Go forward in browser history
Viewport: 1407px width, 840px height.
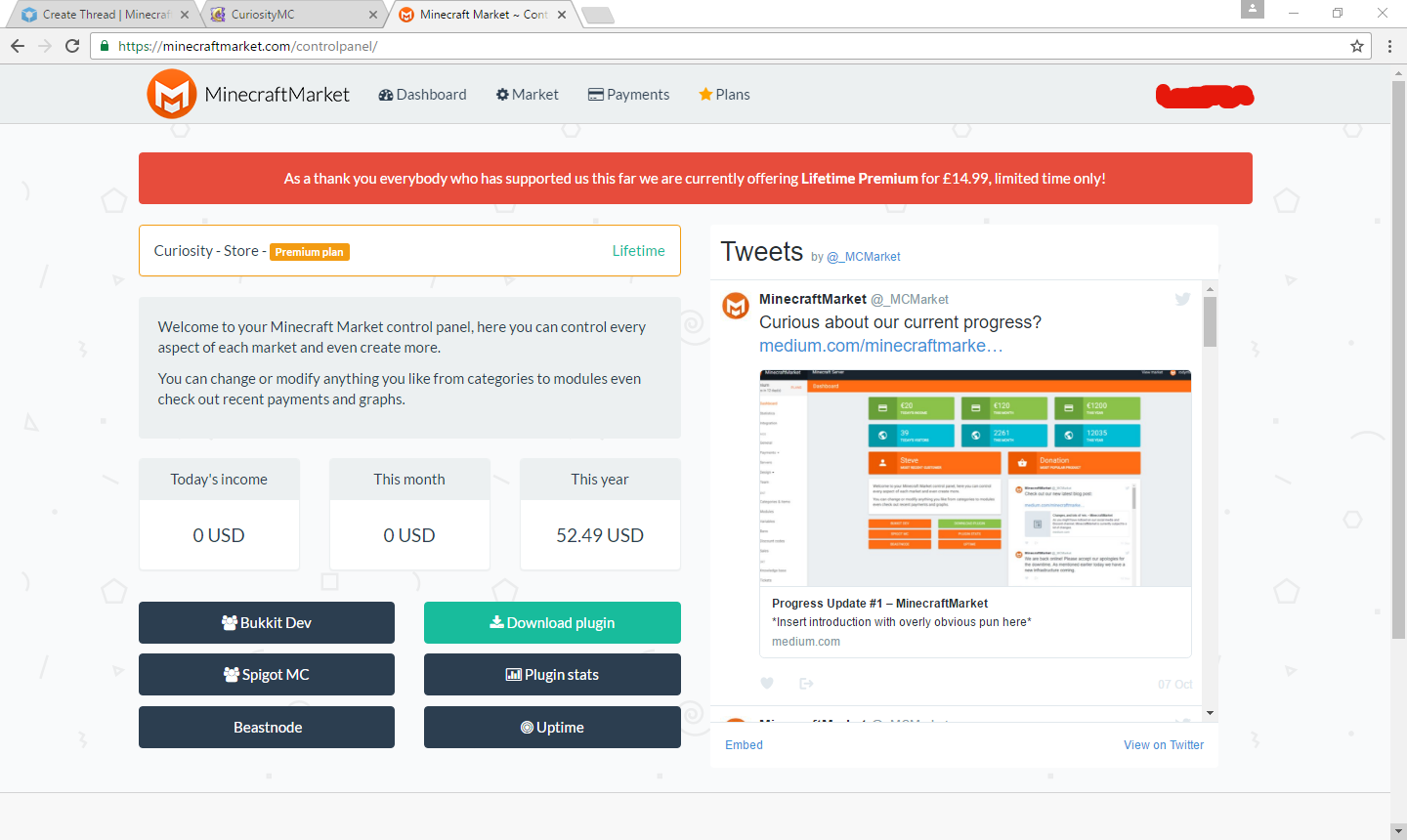pos(45,46)
